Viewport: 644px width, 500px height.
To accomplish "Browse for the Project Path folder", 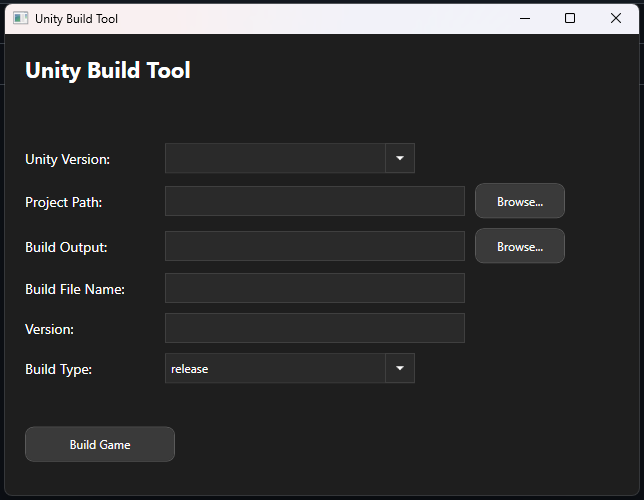I will tap(520, 201).
